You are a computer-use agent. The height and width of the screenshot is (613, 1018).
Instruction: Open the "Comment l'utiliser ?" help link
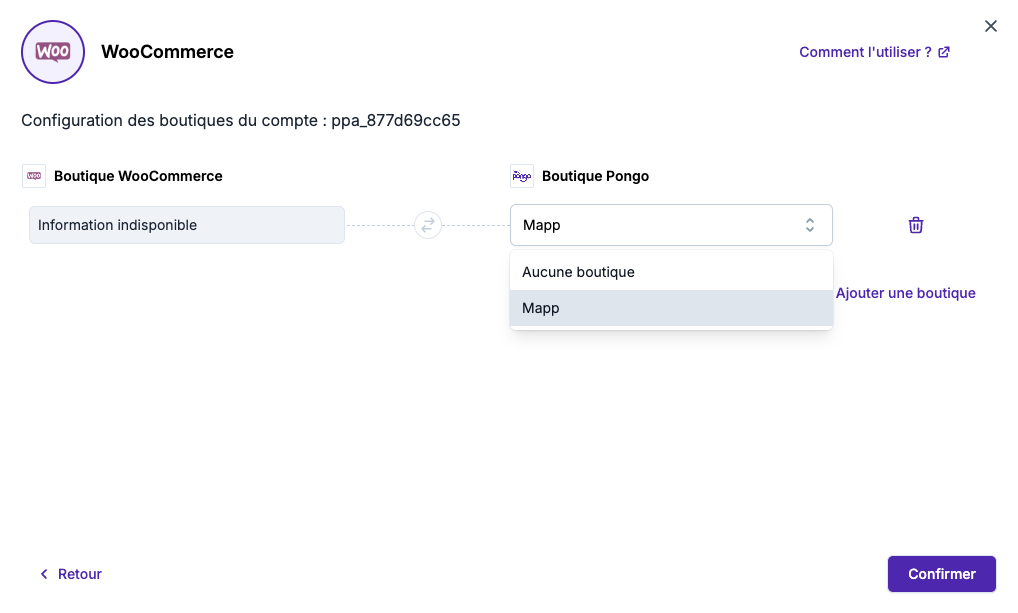865,52
